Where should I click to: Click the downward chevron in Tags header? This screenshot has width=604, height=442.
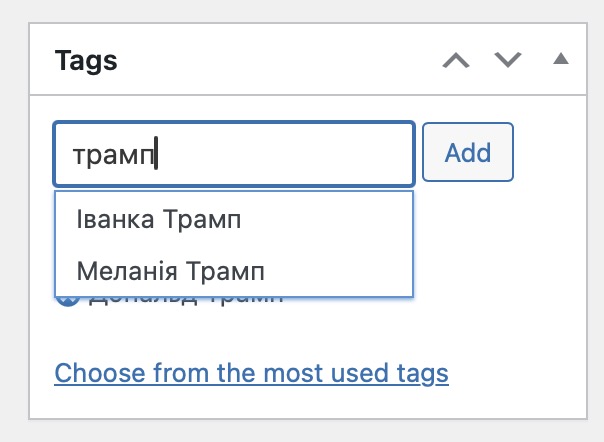(x=508, y=60)
